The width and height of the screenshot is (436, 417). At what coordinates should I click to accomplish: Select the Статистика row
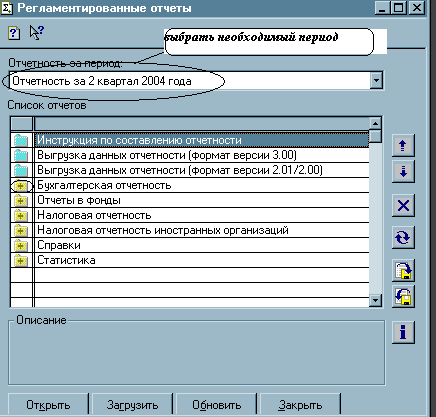tap(202, 260)
